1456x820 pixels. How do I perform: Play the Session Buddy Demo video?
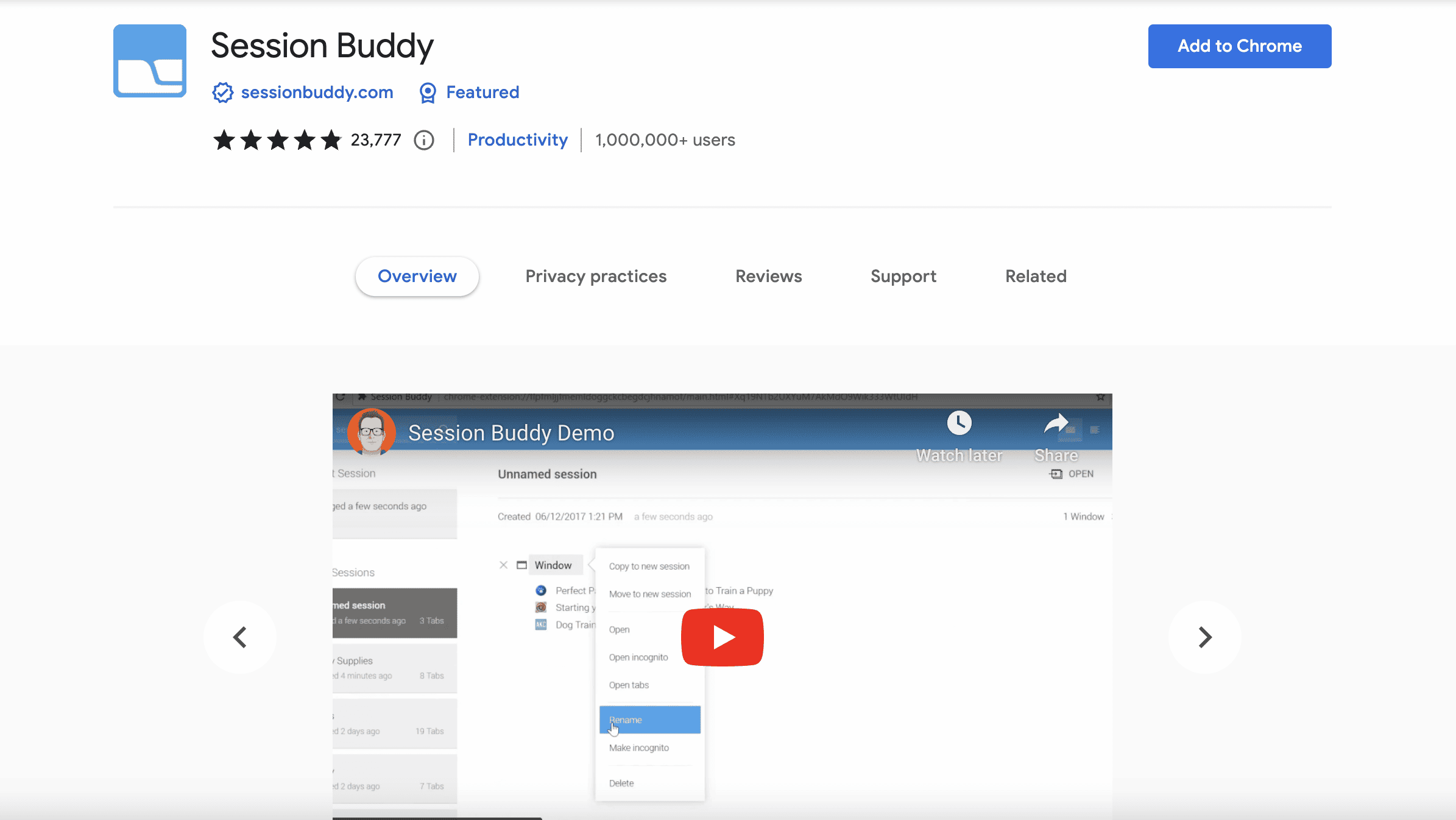click(x=722, y=637)
